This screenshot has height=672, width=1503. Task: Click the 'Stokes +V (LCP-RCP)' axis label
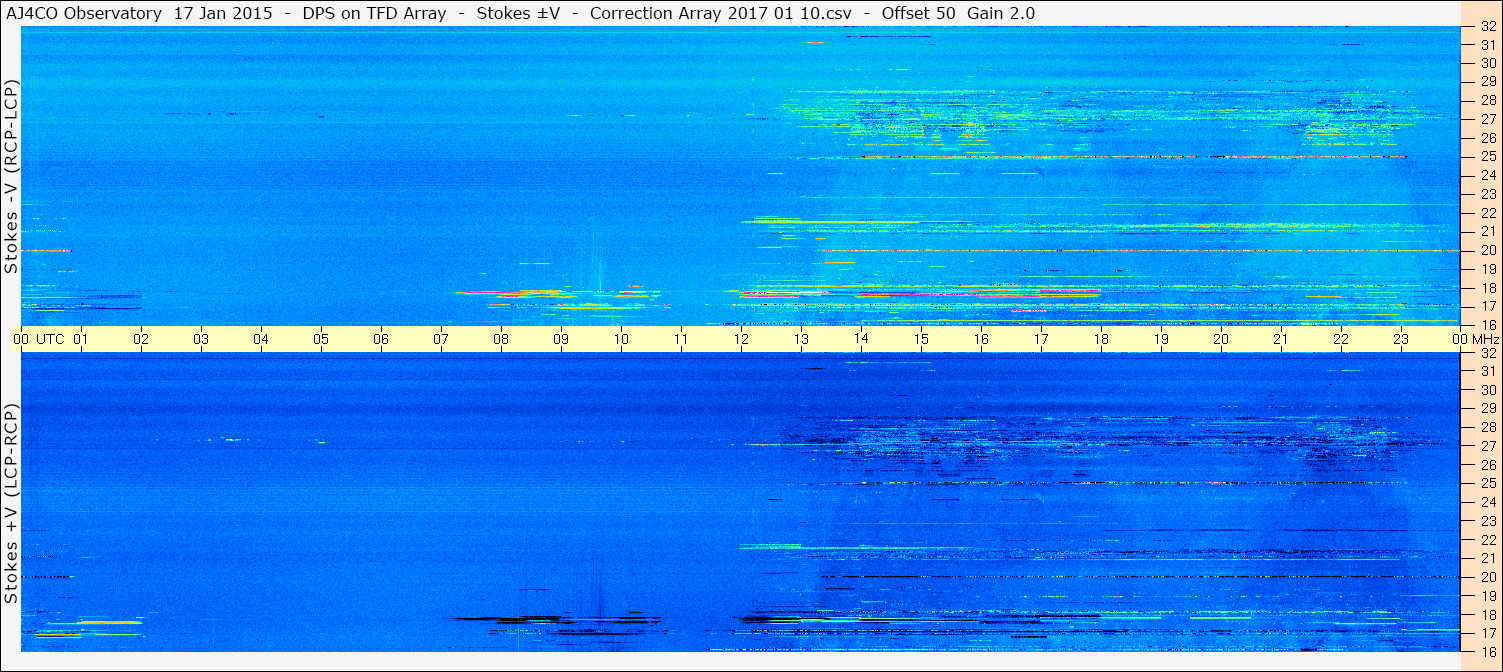point(12,503)
